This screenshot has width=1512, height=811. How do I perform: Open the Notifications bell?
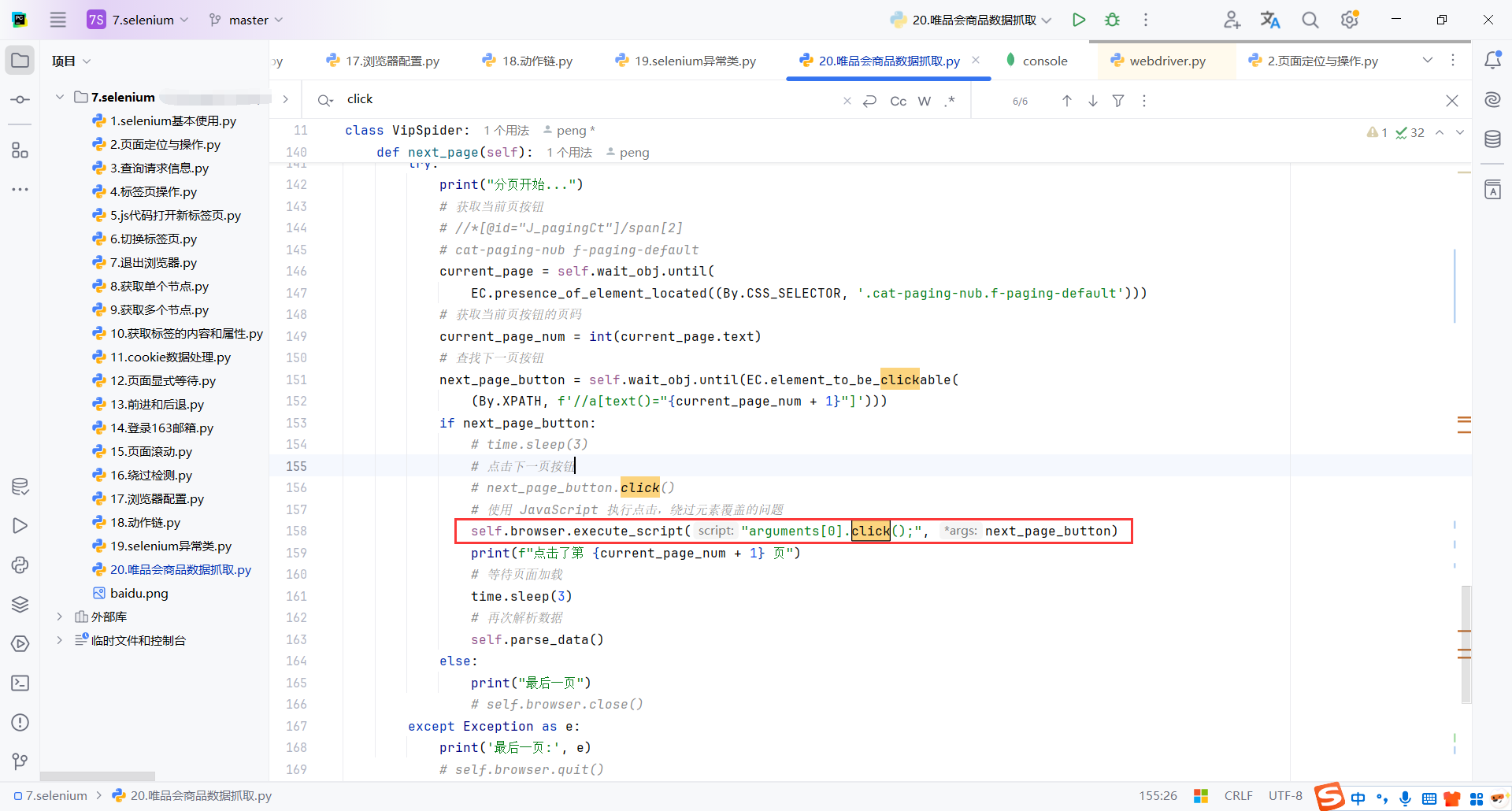point(1492,60)
